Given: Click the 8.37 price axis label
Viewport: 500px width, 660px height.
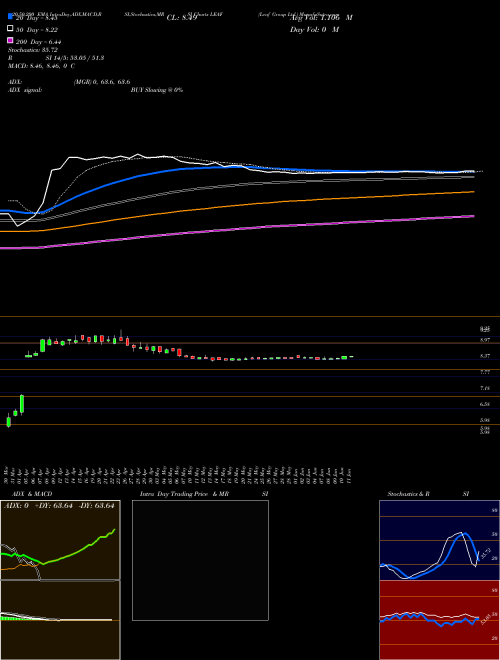Looking at the screenshot, I should pyautogui.click(x=485, y=356).
